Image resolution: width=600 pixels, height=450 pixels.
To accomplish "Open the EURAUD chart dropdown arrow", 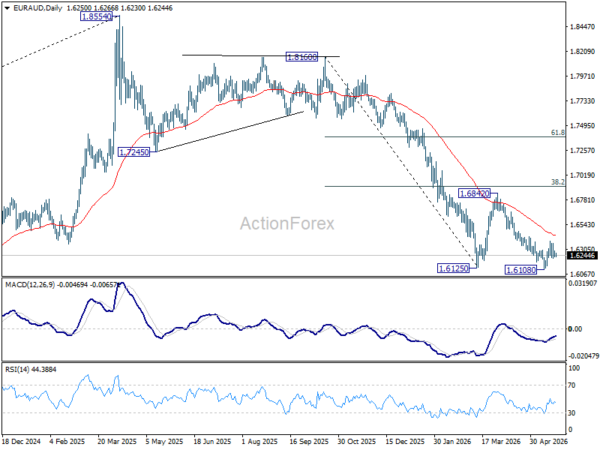I will coord(7,8).
